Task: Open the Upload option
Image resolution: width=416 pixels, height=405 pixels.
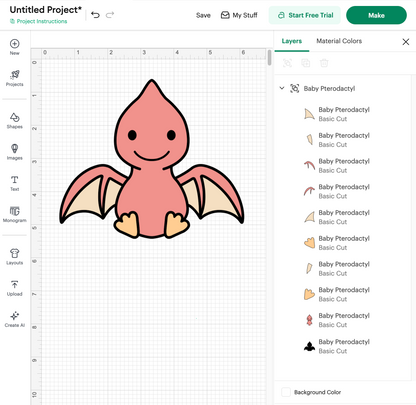Action: [15, 288]
